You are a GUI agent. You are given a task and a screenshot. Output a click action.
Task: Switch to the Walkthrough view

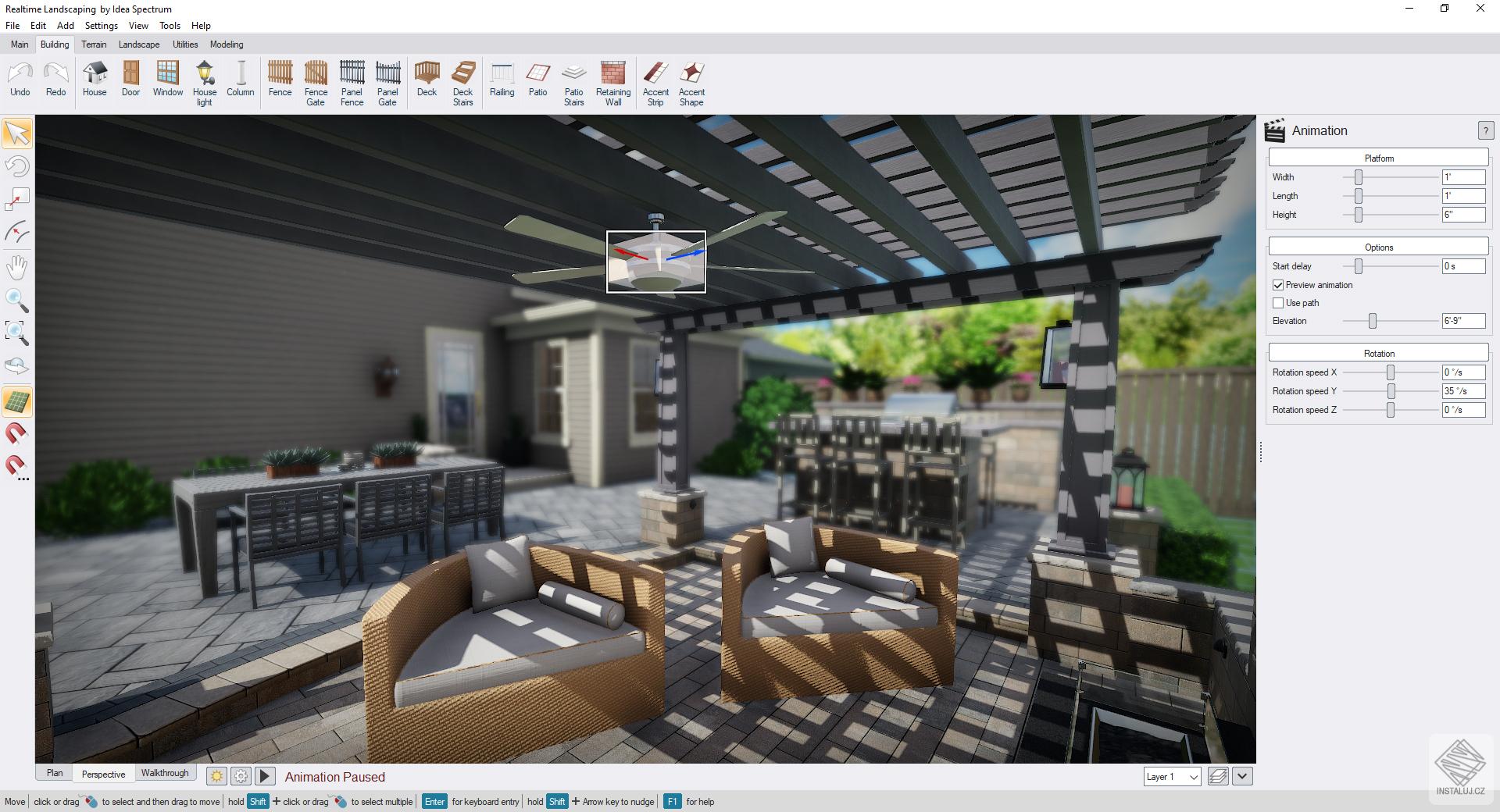pos(166,773)
